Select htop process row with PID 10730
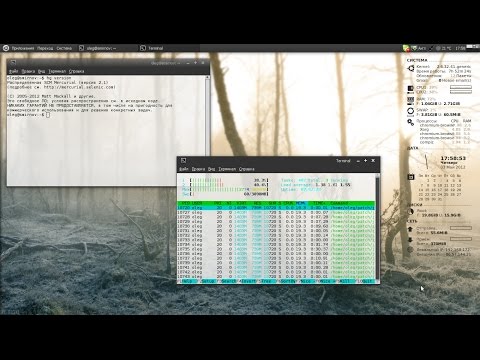The image size is (480, 360). (276, 226)
